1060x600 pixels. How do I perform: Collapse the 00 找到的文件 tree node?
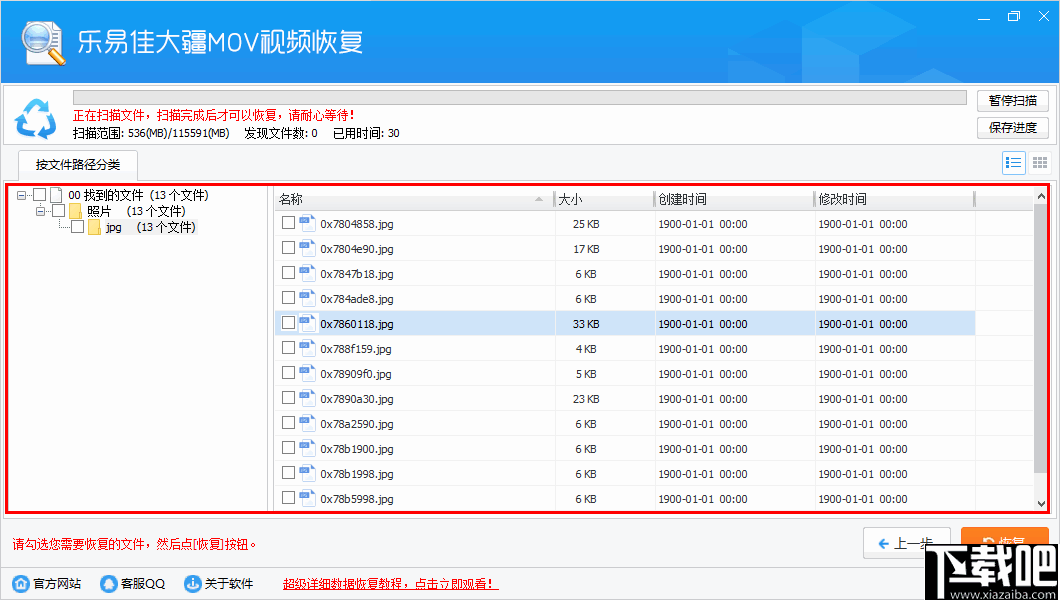(x=22, y=195)
